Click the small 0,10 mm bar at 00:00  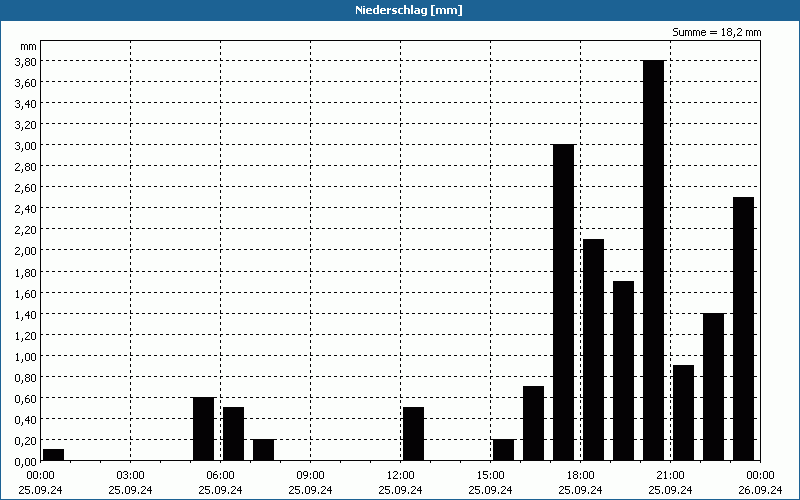(x=54, y=455)
